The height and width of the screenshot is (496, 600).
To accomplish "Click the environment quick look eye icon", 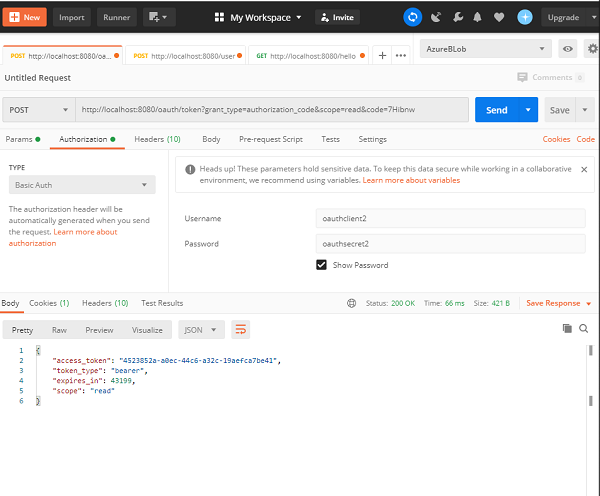I will (568, 48).
